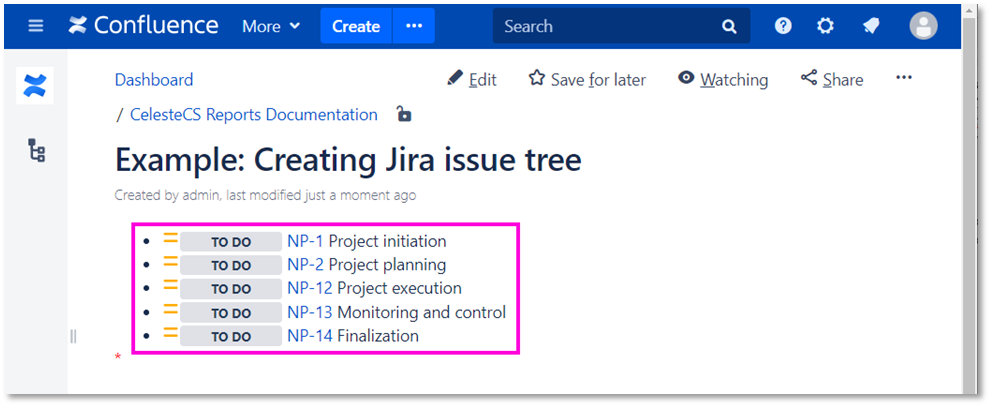Image resolution: width=991 pixels, height=407 pixels.
Task: Open issue NP-12 link
Action: coord(310,288)
